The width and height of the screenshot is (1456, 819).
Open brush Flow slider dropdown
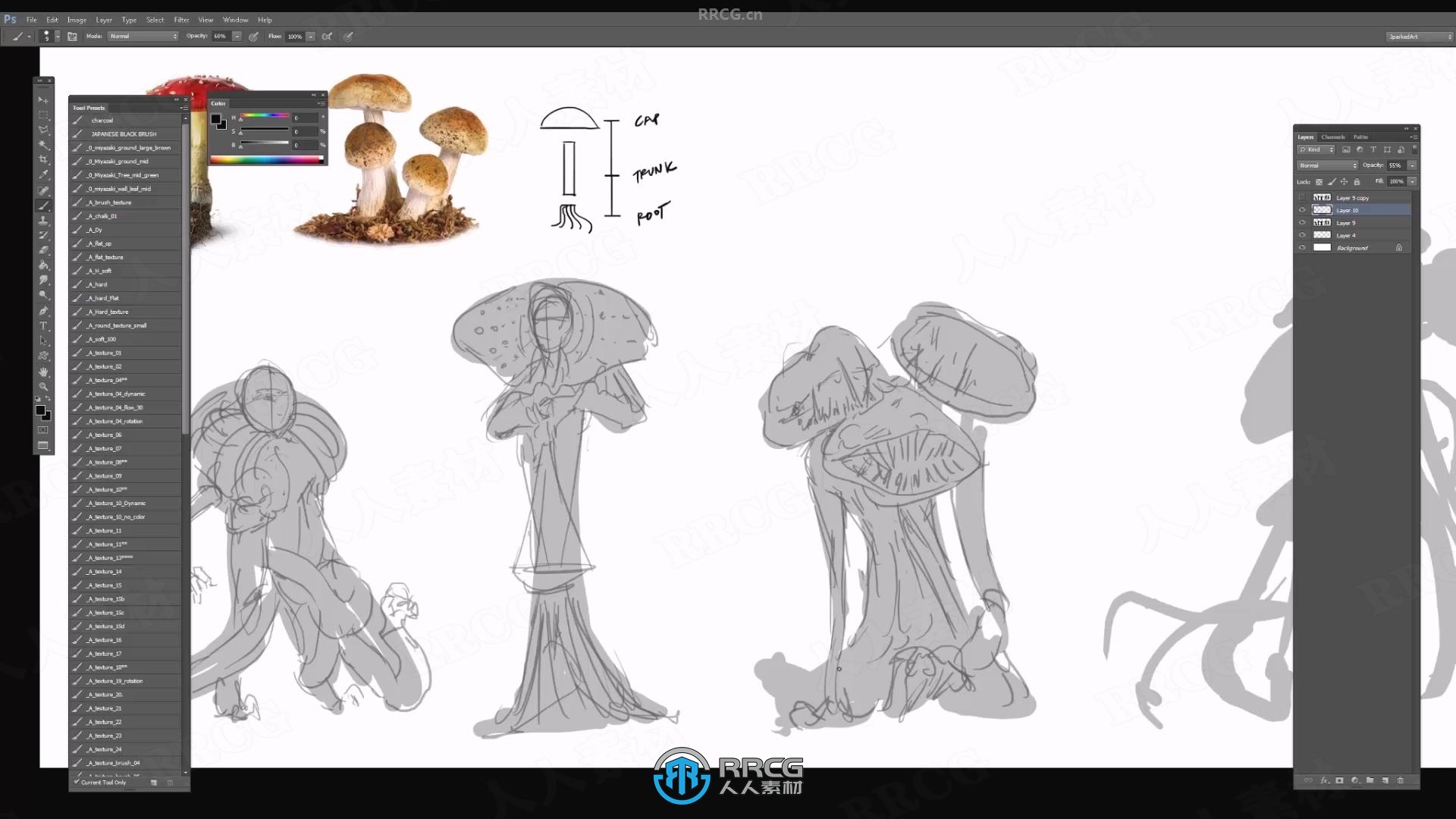311,36
